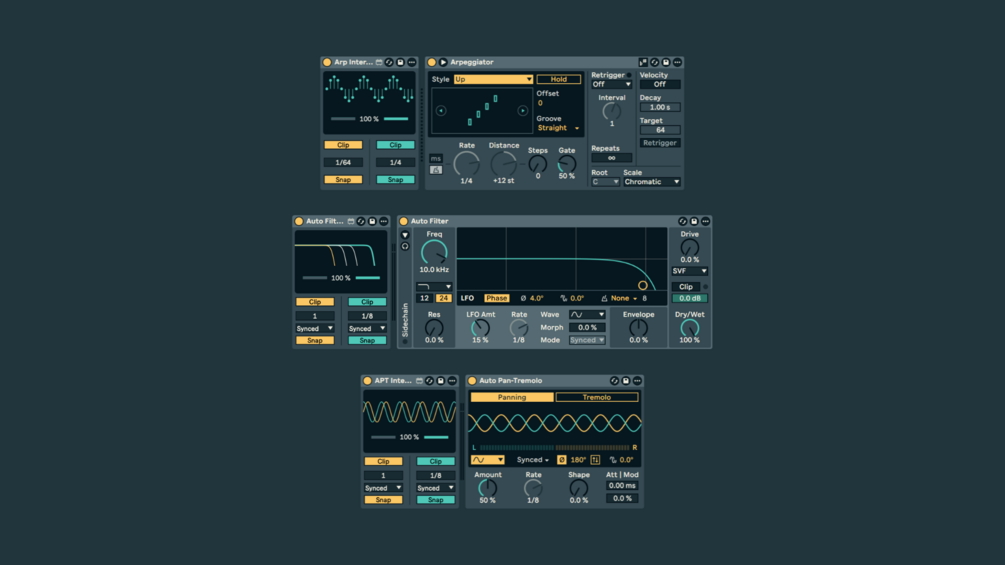Toggle the Auto Filter LFO Phase button
This screenshot has height=565, width=1005.
tap(497, 299)
